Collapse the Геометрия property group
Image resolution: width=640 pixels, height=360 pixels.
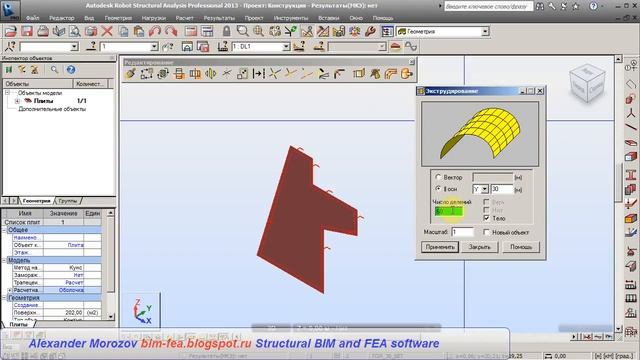coord(4,298)
